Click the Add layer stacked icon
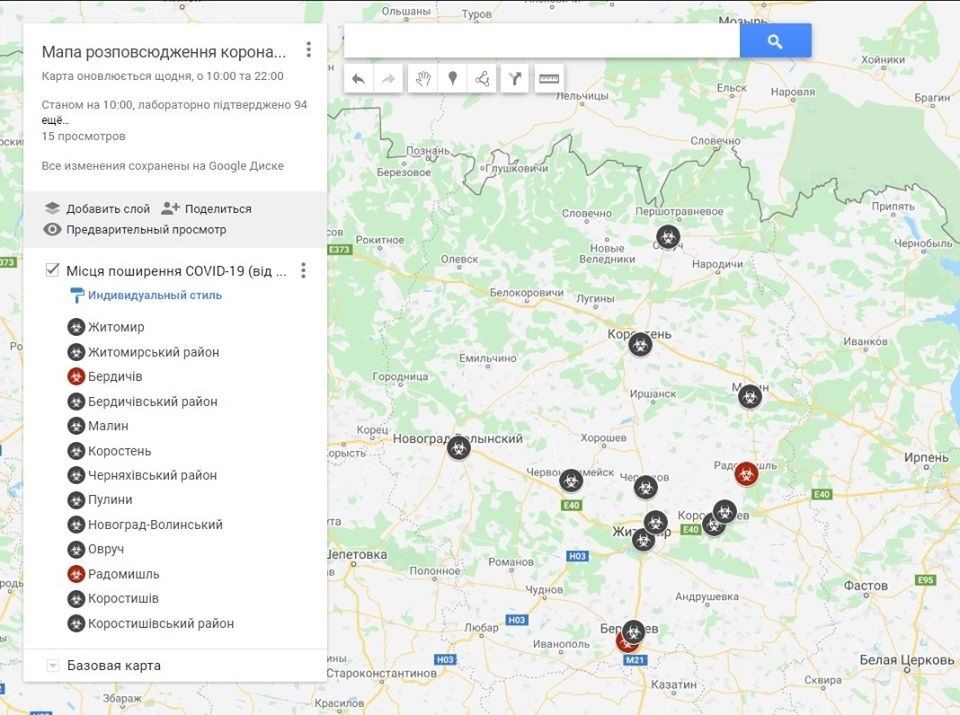 tap(53, 208)
